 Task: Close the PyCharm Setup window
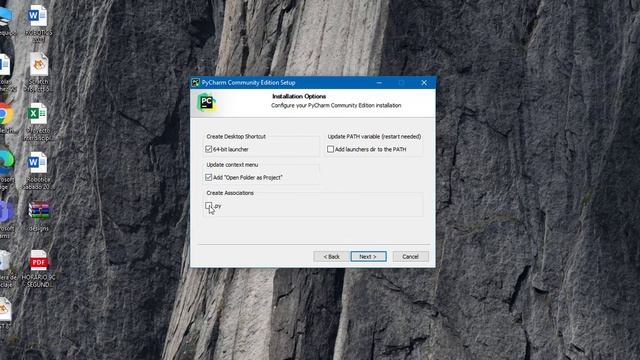424,82
